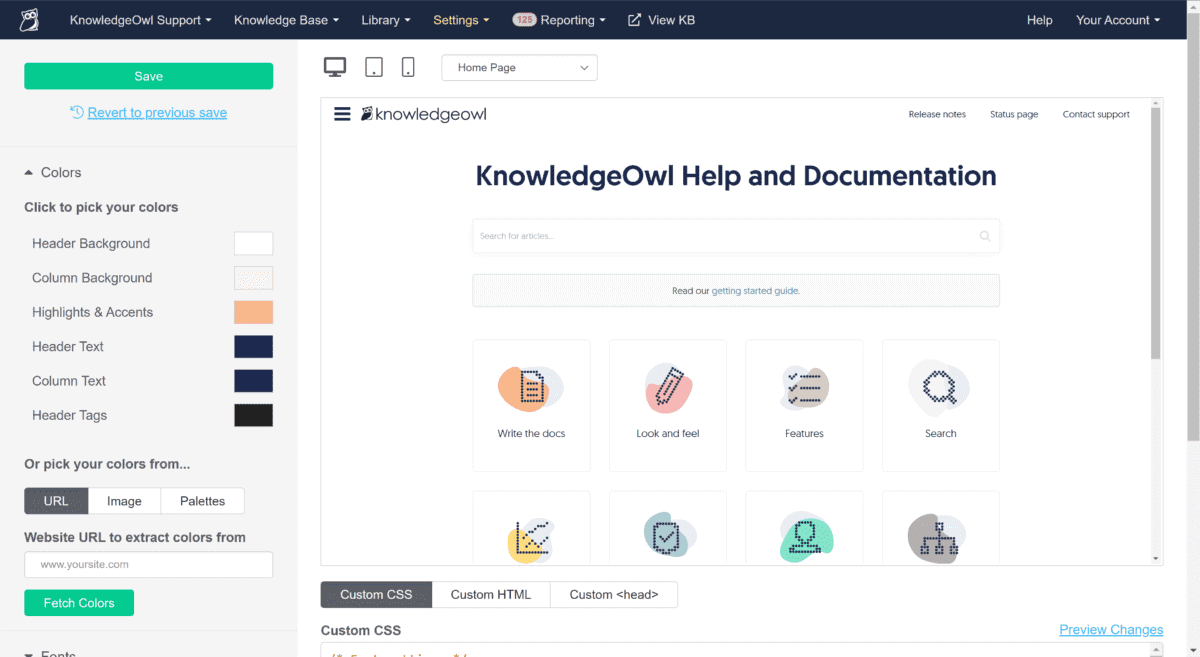This screenshot has height=657, width=1200.
Task: Switch to the mobile phone preview icon
Action: click(408, 67)
